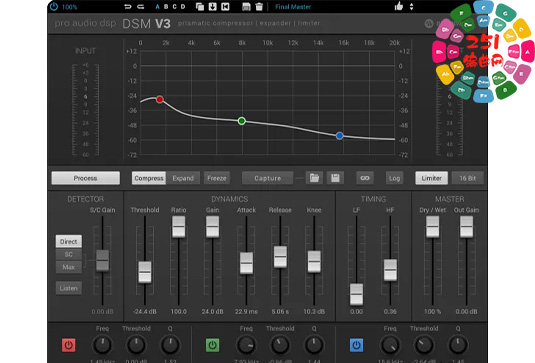Click the Timing LF fader handle
The image size is (535, 363).
tap(356, 294)
